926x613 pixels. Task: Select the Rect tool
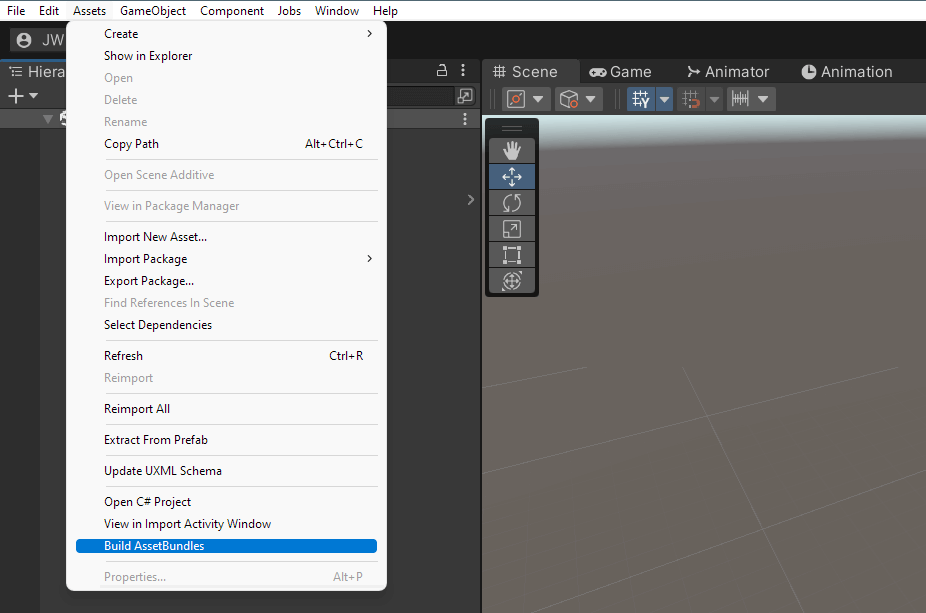tap(511, 255)
